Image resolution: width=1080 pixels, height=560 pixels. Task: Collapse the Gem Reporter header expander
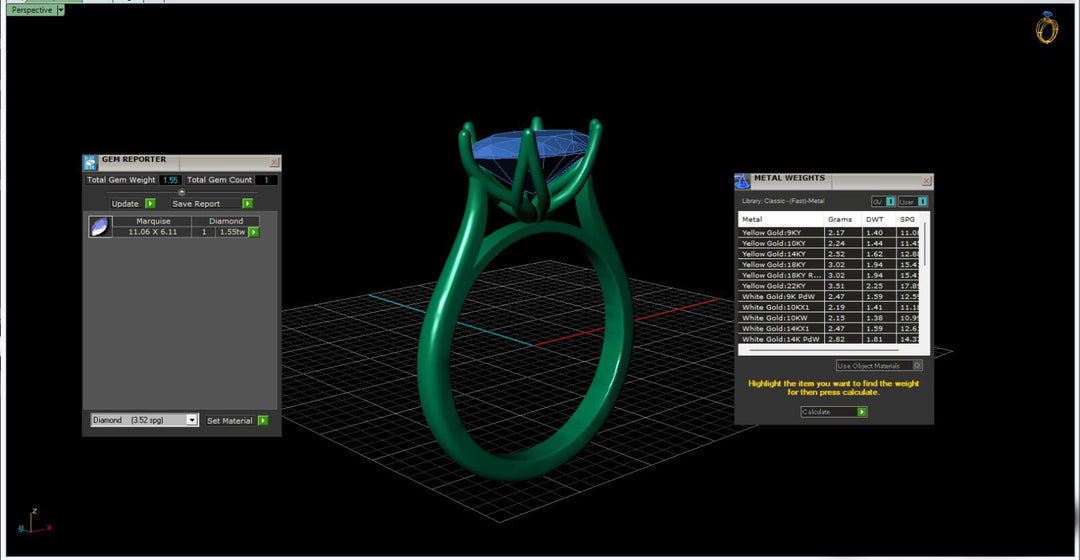click(181, 191)
